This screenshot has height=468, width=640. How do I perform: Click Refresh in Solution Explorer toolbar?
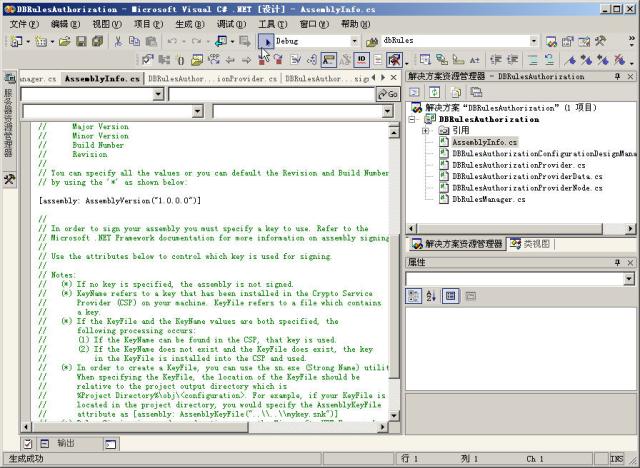click(x=435, y=92)
